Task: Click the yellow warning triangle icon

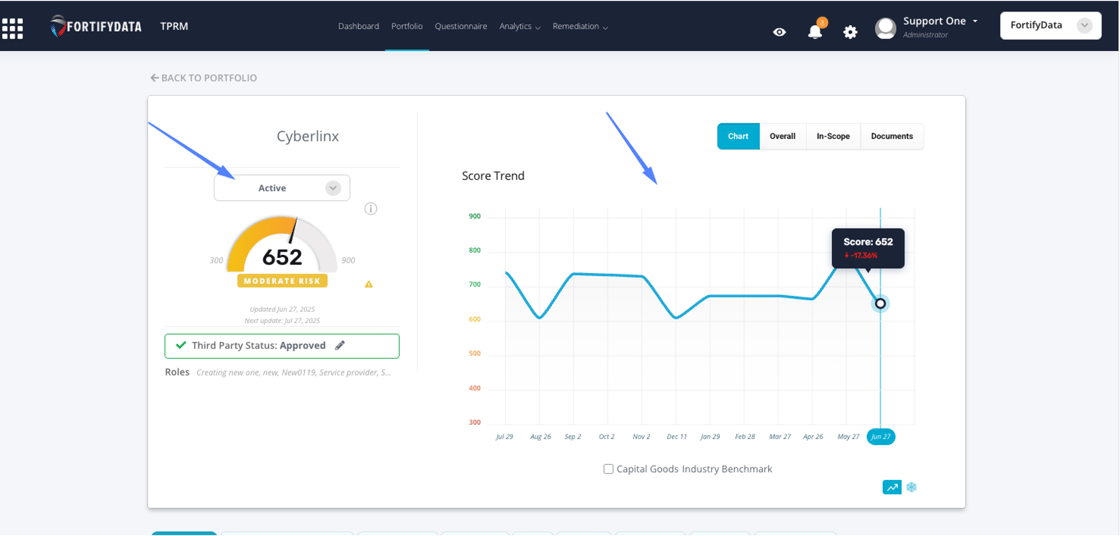Action: click(x=369, y=284)
